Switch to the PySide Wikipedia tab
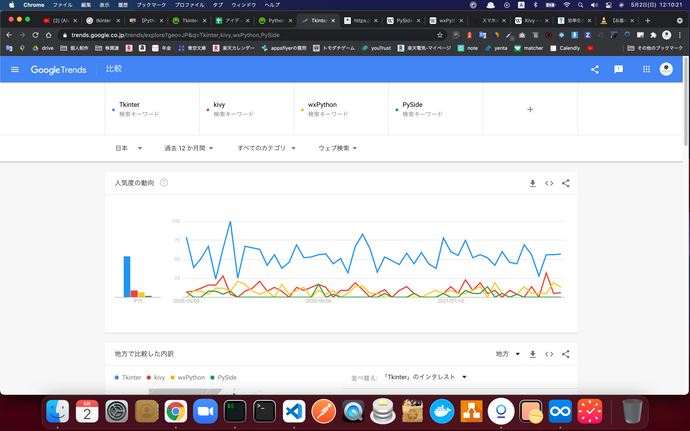This screenshot has height=431, width=690. pyautogui.click(x=404, y=20)
